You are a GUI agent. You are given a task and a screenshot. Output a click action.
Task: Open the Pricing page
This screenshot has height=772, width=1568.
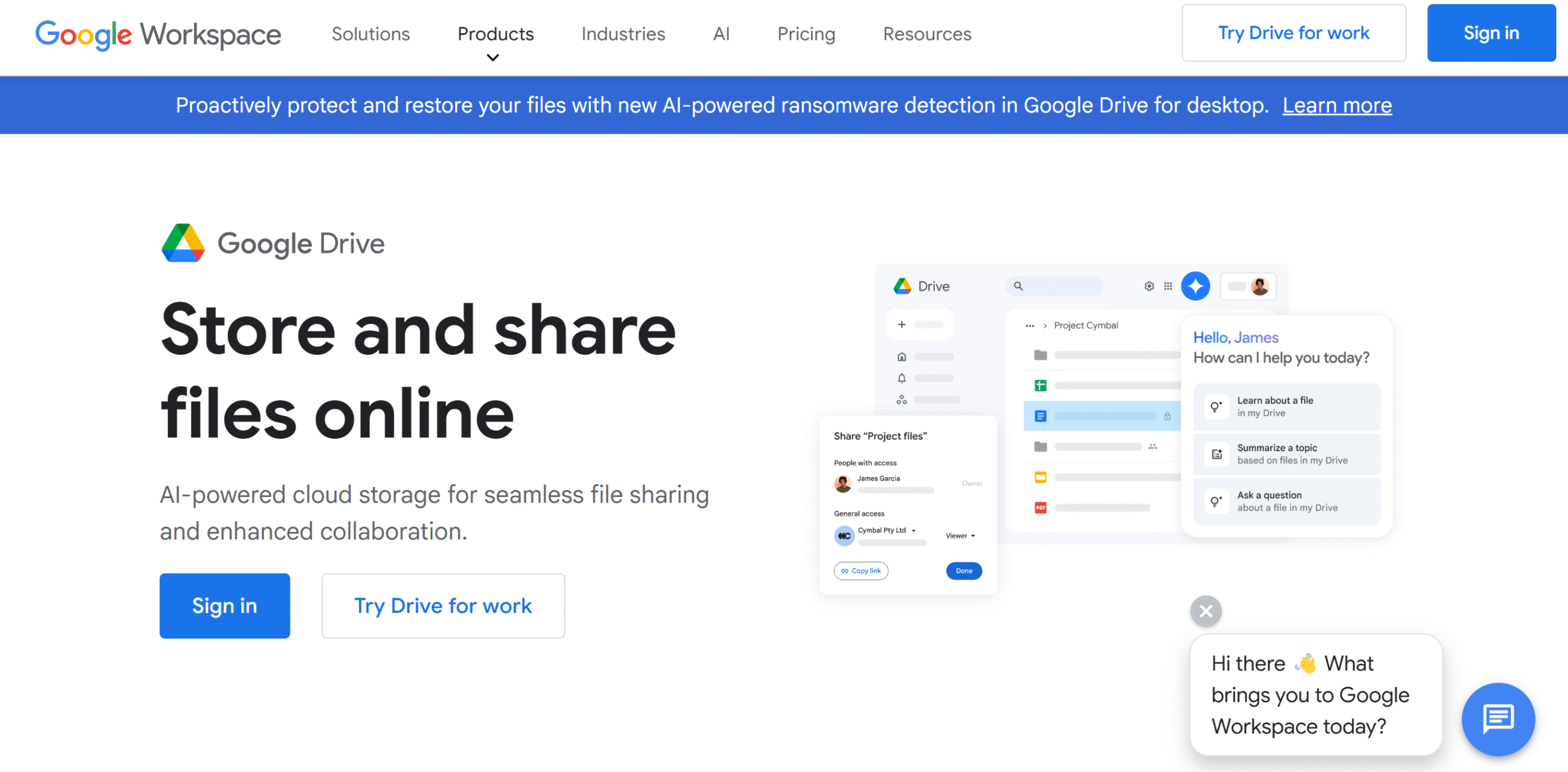click(806, 34)
